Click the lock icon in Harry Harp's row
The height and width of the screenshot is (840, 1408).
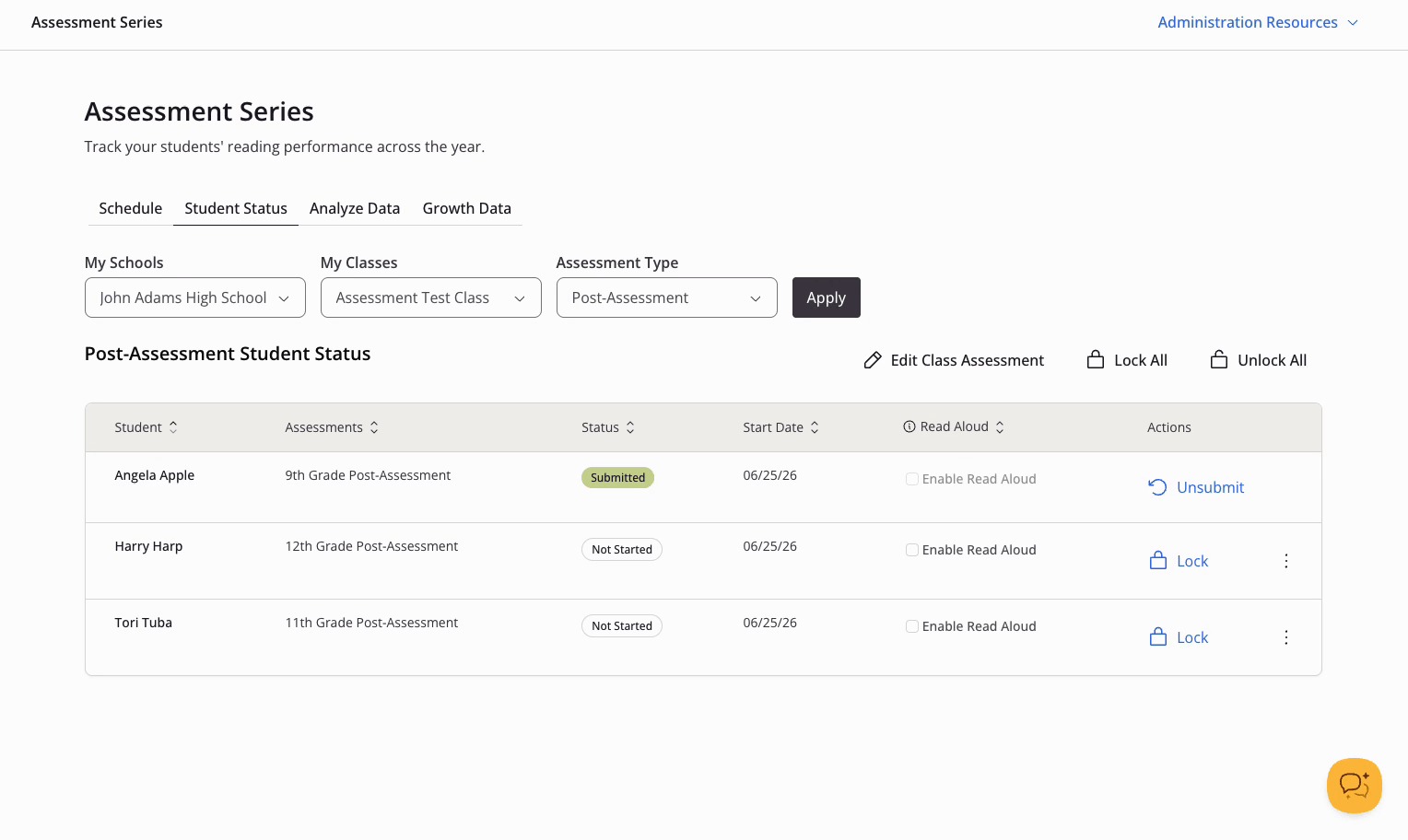point(1158,560)
